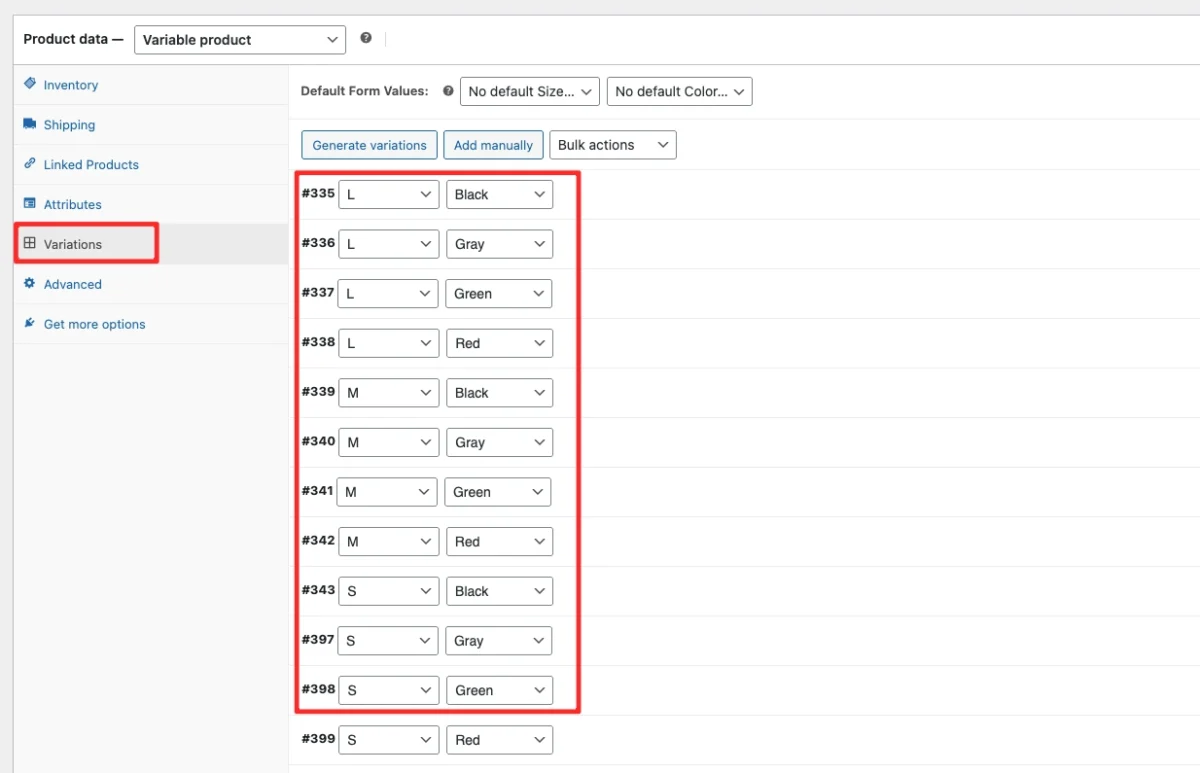
Task: Open the No default Size dropdown
Action: 529,92
